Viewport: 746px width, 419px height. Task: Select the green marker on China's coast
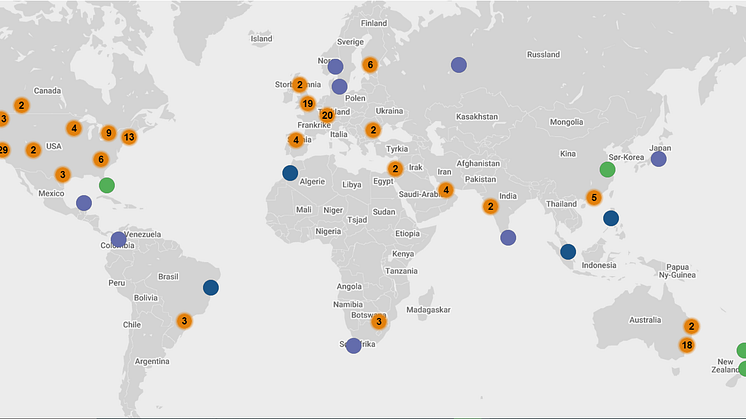click(607, 169)
